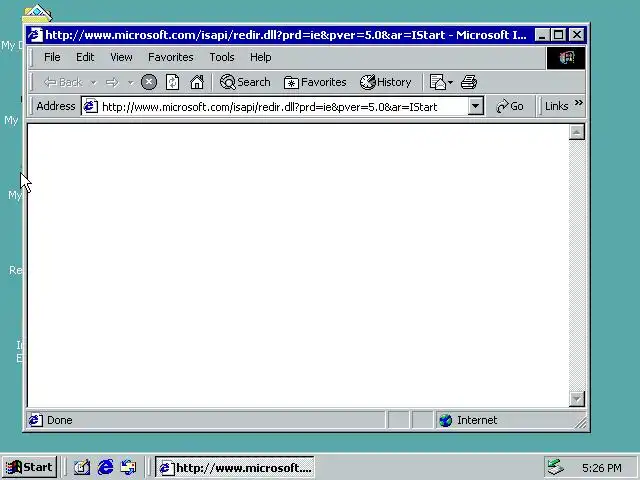Open the Favorites toolbar pane

[315, 82]
